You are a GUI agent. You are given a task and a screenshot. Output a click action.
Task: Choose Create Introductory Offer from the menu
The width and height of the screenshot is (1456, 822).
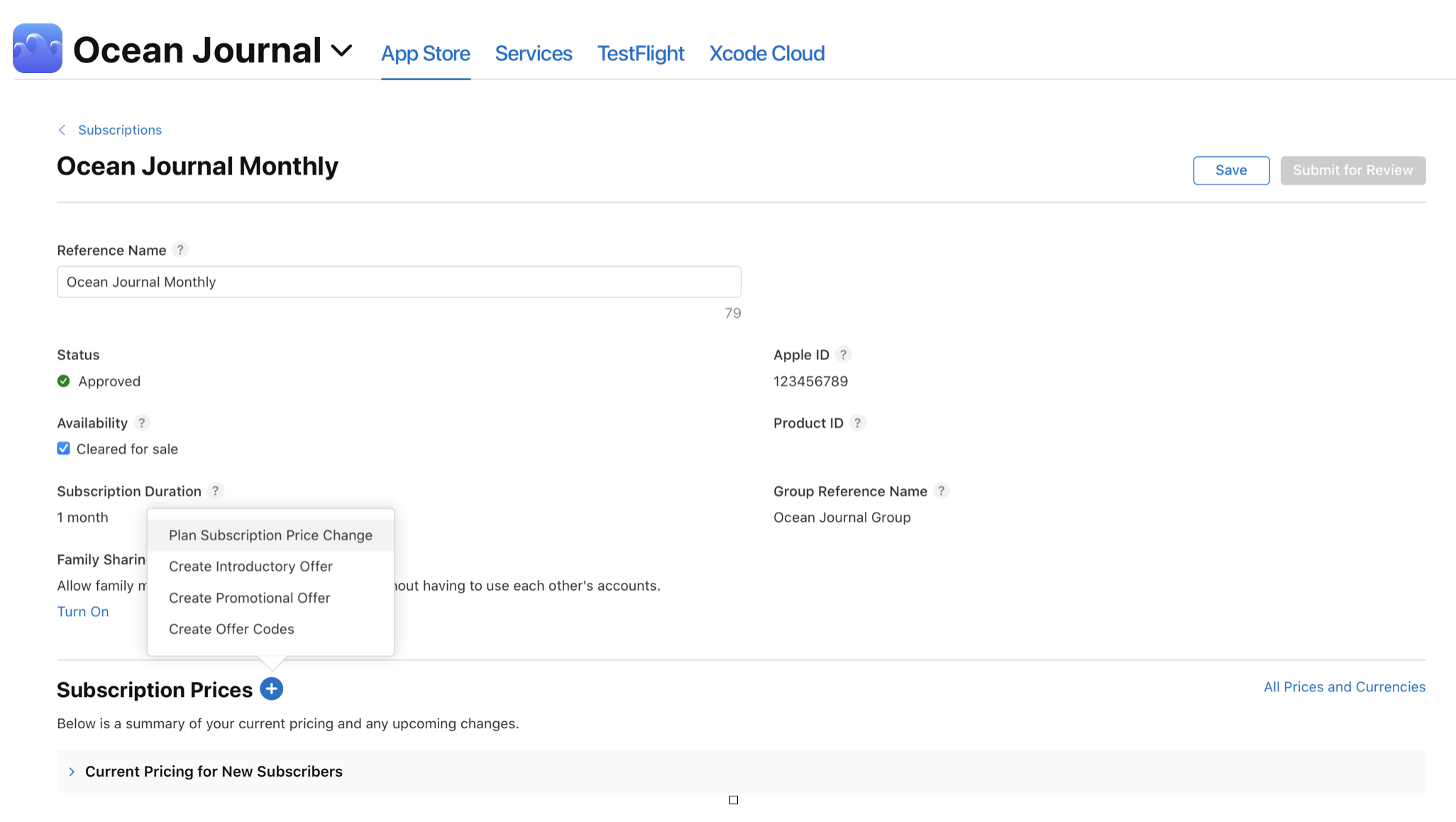click(x=250, y=566)
